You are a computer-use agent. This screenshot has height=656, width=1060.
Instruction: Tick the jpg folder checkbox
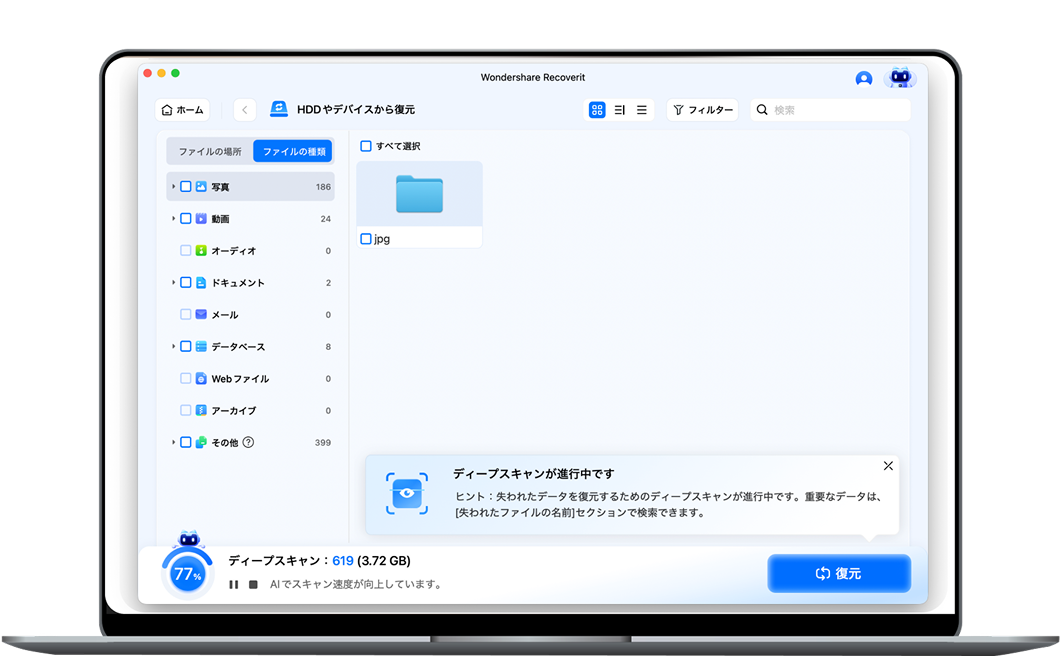click(x=366, y=239)
